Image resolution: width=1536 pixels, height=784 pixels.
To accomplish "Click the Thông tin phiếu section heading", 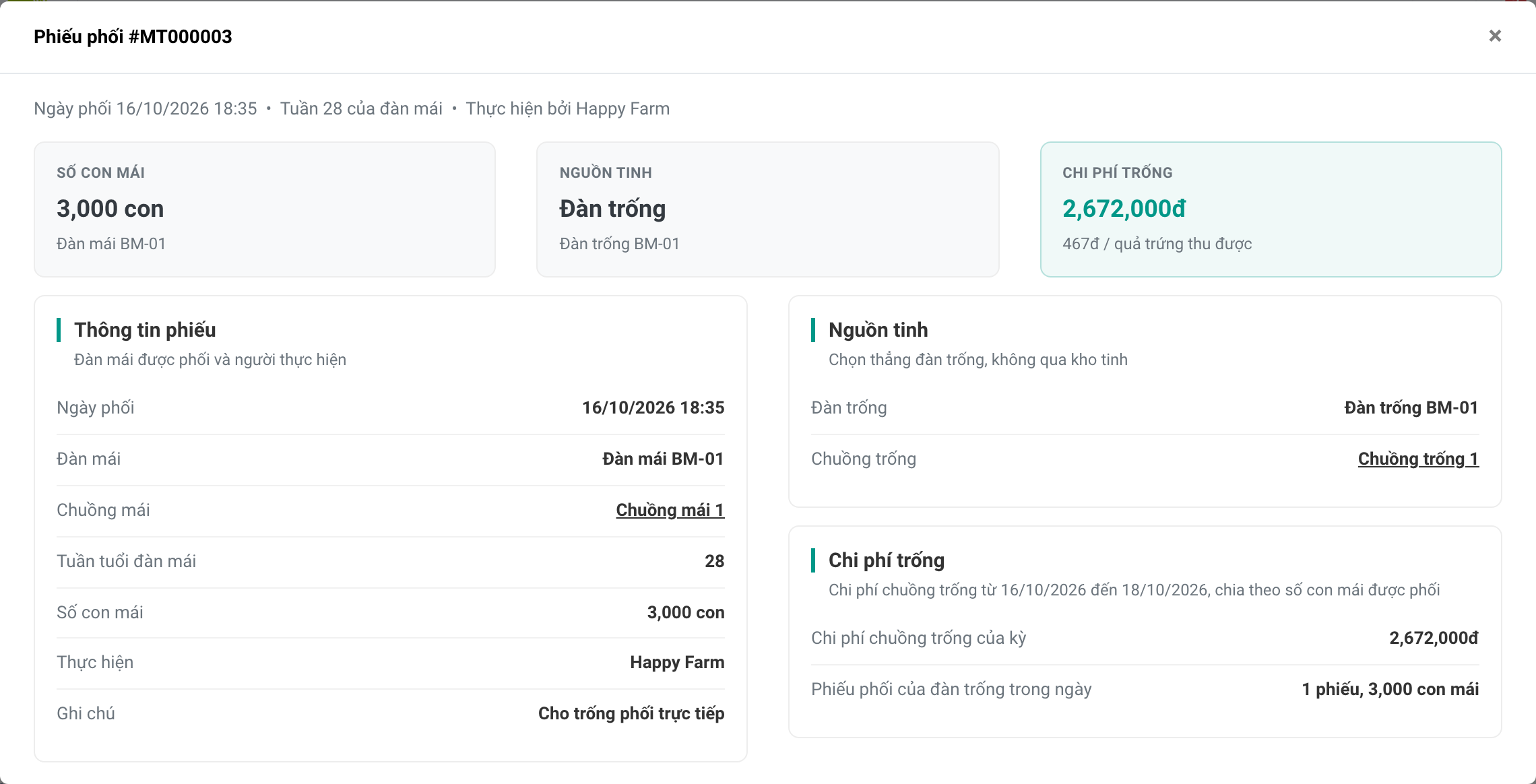I will point(145,330).
